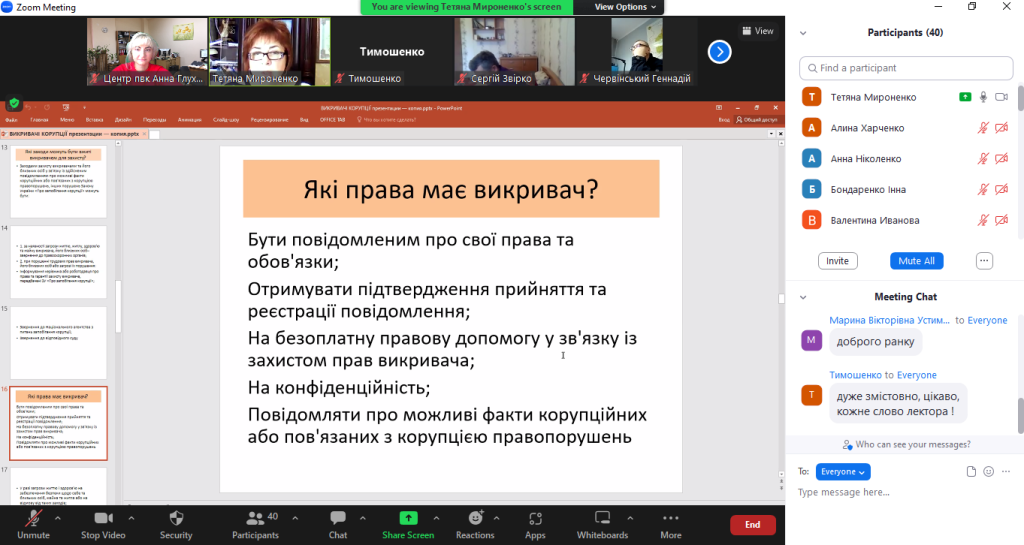Image resolution: width=1024 pixels, height=545 pixels.
Task: Click the red End meeting button
Action: pyautogui.click(x=752, y=524)
